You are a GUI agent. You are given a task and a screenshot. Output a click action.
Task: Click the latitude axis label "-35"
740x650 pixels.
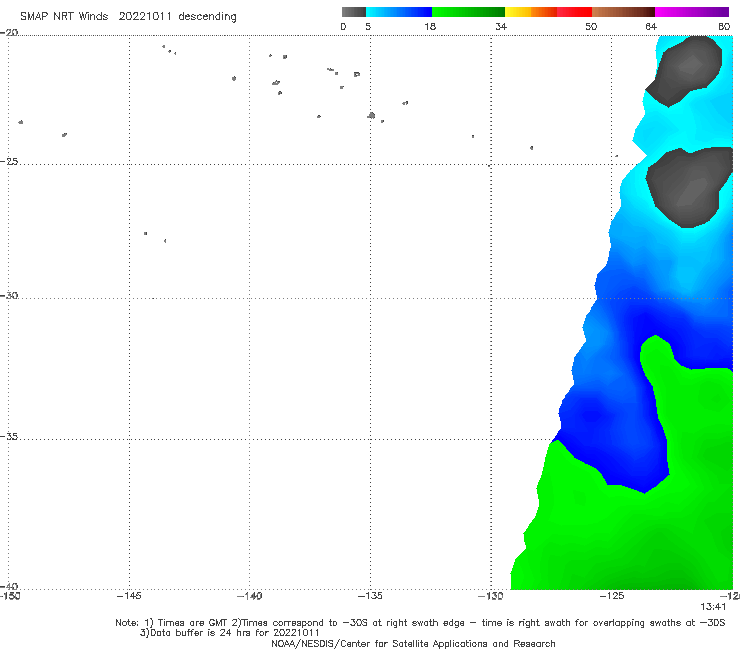9,436
